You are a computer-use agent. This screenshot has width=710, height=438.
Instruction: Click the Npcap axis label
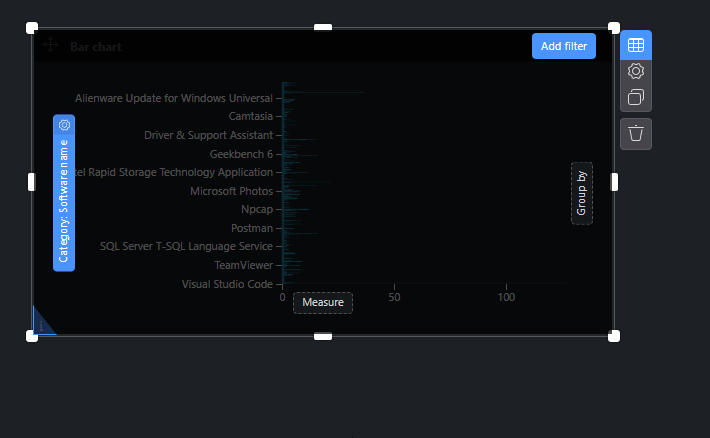pos(257,210)
